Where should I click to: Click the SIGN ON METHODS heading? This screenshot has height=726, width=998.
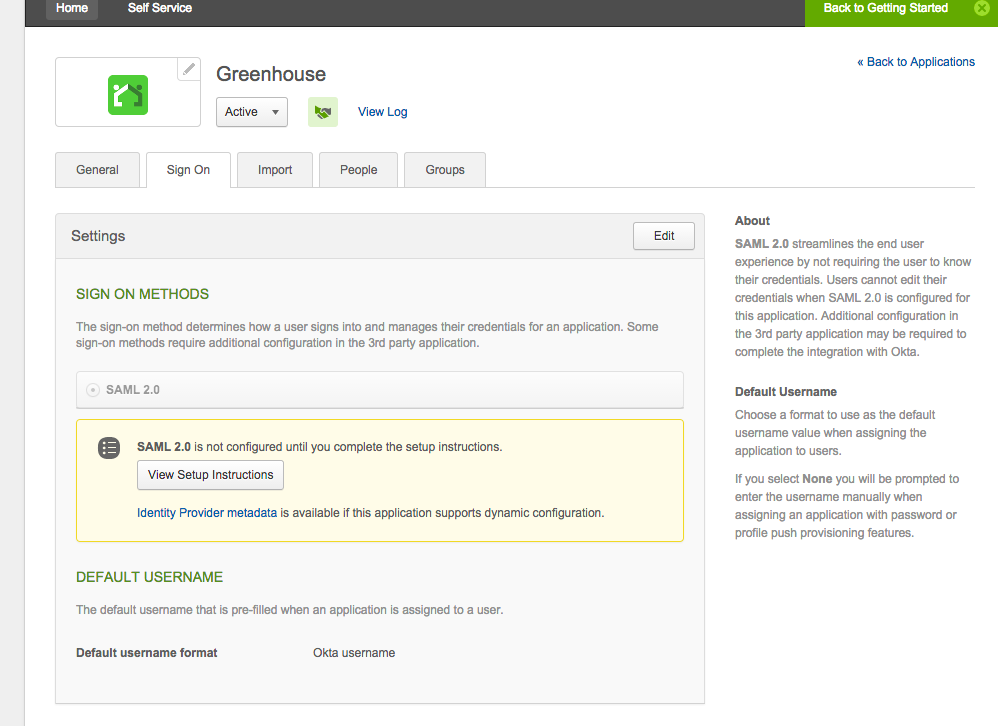click(143, 294)
